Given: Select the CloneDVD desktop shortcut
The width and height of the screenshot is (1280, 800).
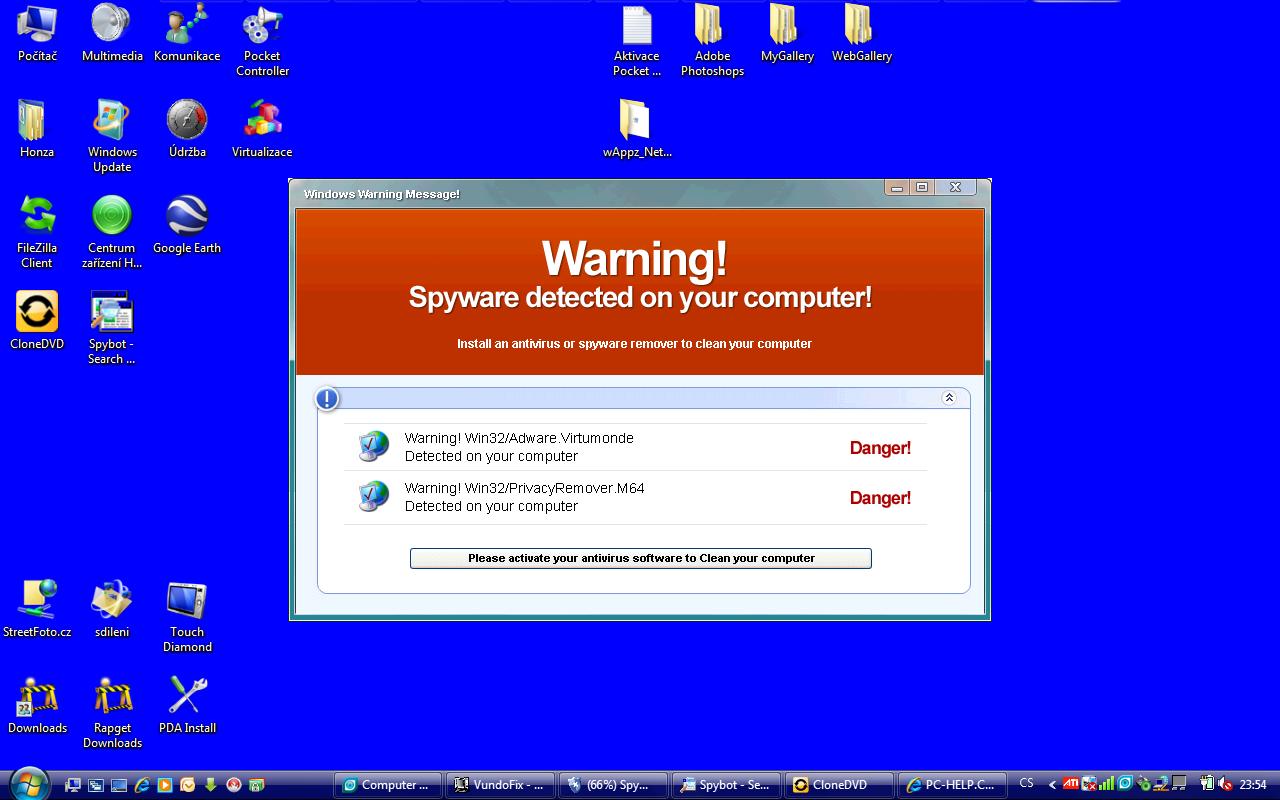Looking at the screenshot, I should (37, 311).
